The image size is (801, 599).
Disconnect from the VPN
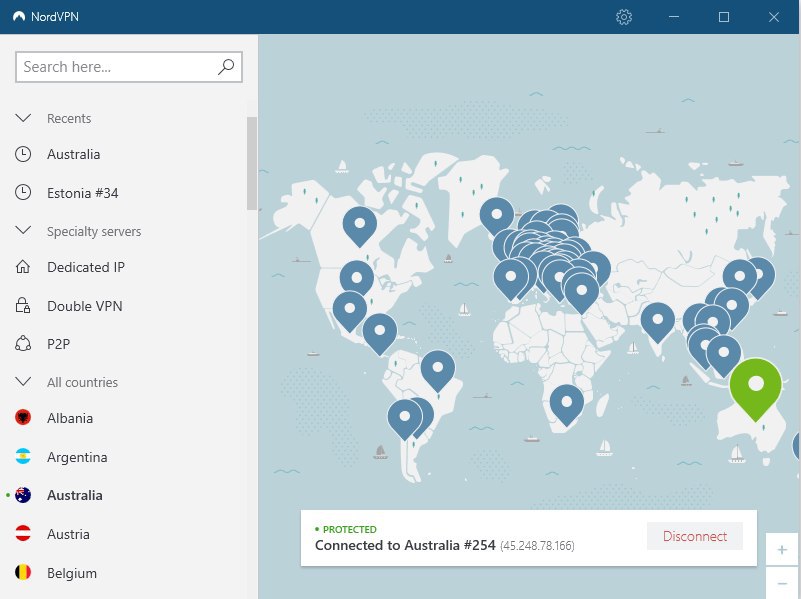[695, 536]
